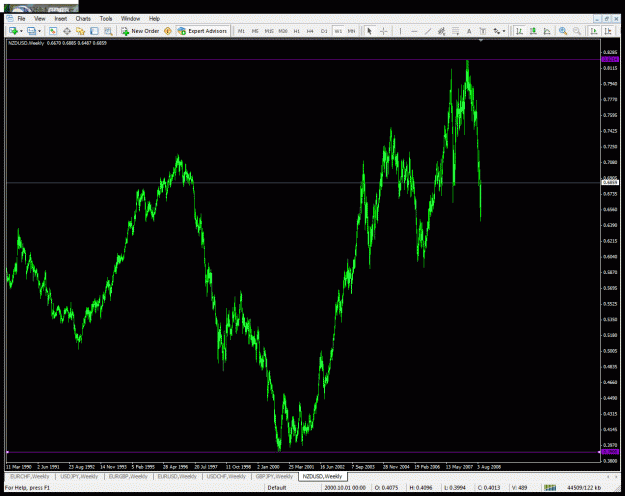Click the Profiles toolbar icon
This screenshot has width=625, height=496.
pos(31,31)
